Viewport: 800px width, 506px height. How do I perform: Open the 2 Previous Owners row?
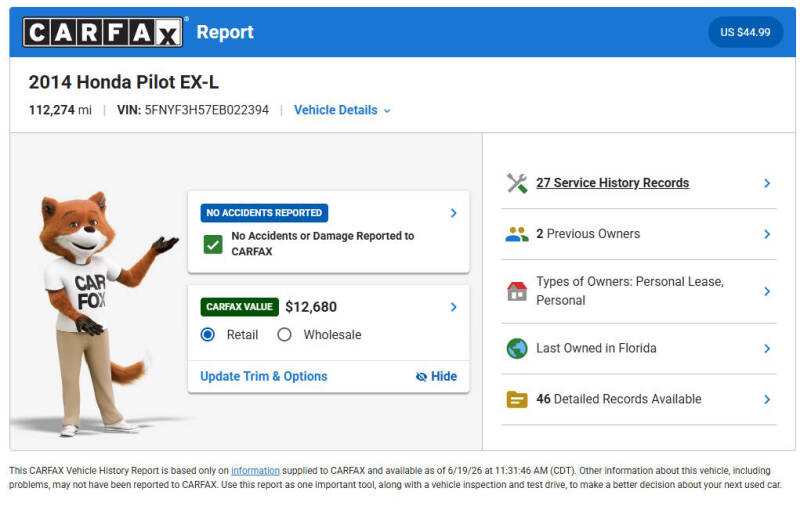639,234
